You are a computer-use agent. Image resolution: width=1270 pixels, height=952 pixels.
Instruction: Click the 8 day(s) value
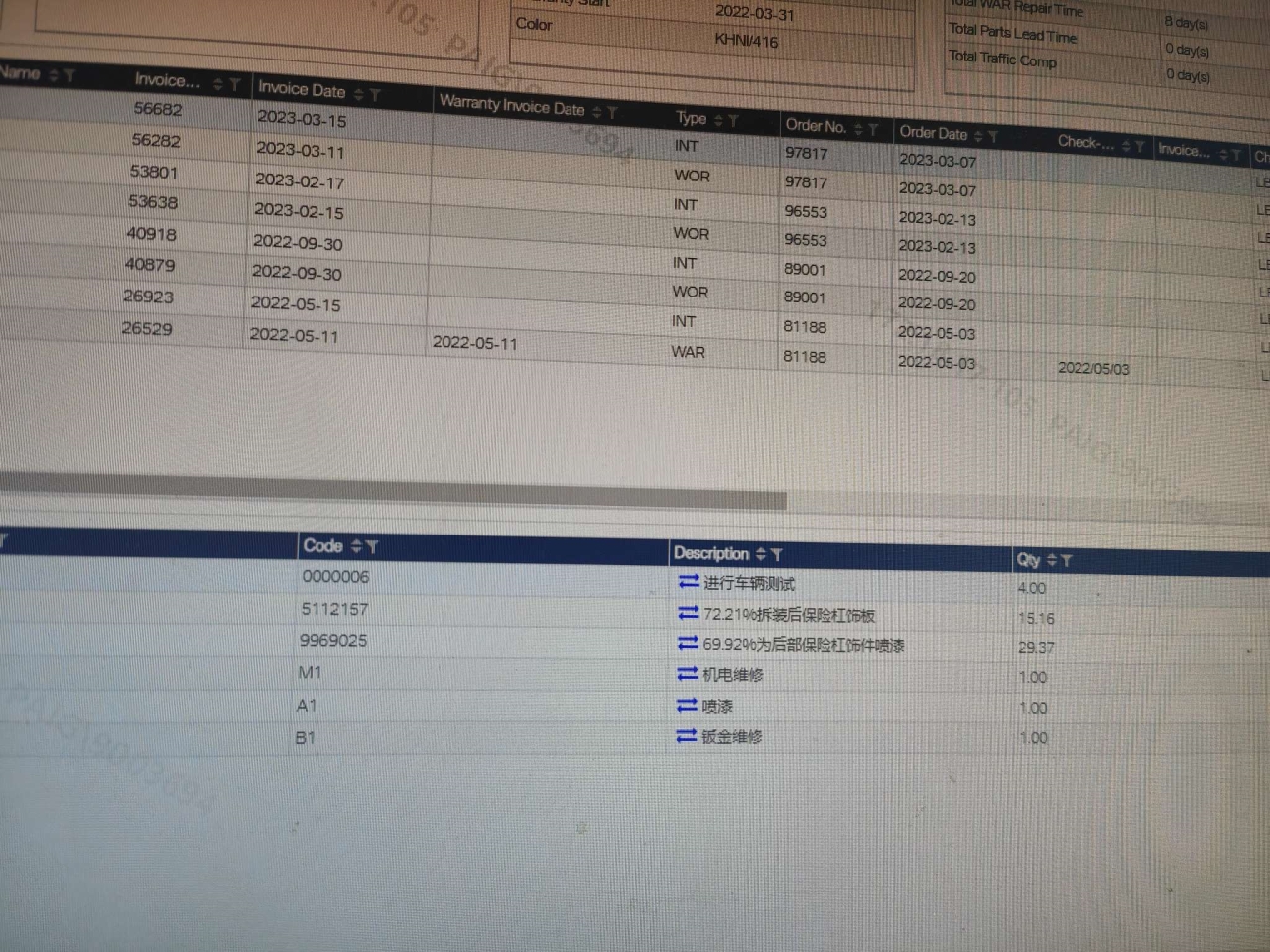coord(1187,22)
